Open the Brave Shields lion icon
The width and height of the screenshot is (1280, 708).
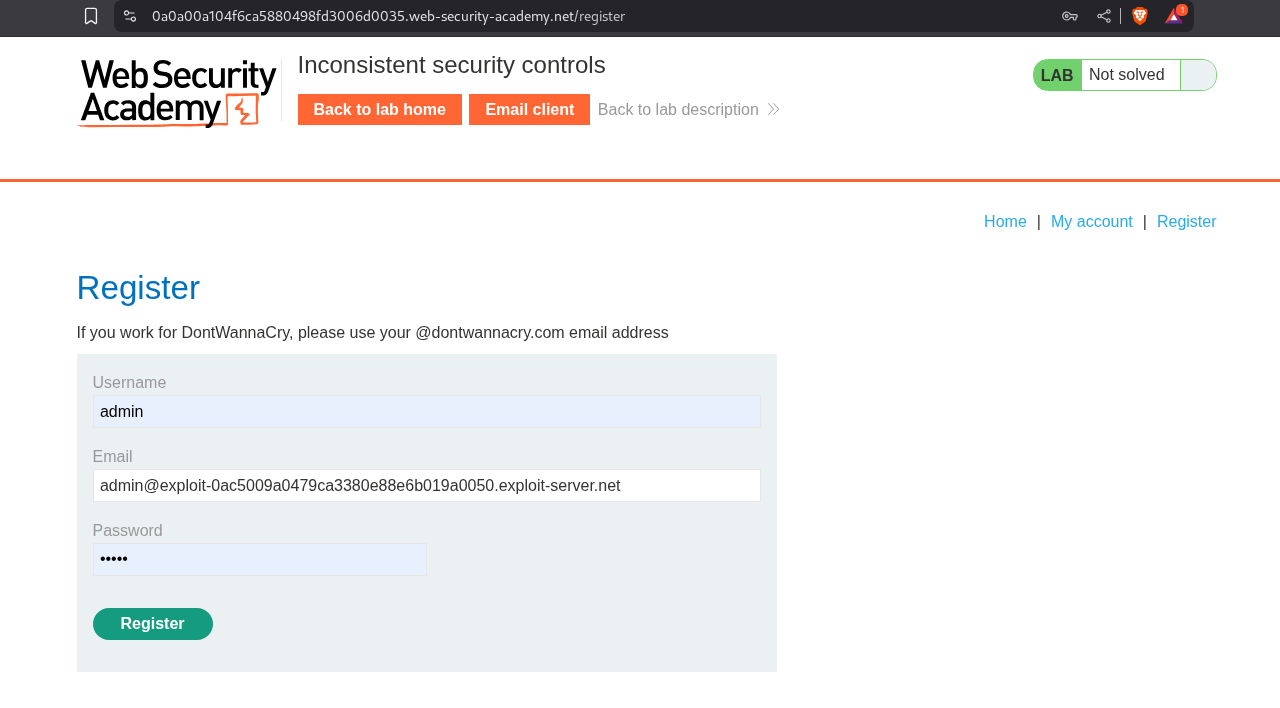pos(1140,16)
